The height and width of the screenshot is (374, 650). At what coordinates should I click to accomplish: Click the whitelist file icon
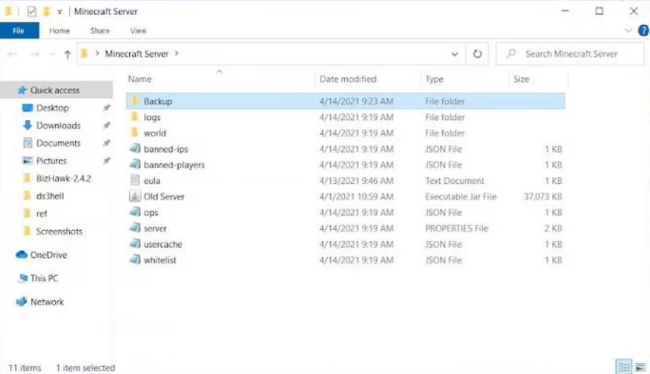pos(135,260)
